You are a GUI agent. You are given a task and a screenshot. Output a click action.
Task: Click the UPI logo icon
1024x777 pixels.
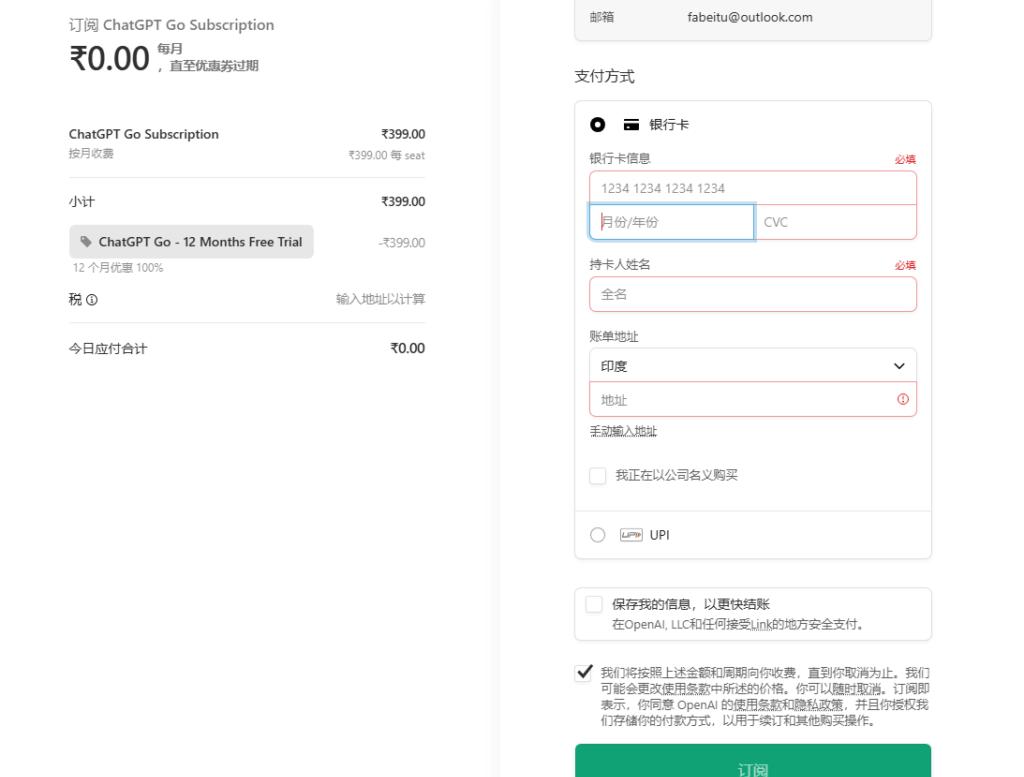pos(630,535)
